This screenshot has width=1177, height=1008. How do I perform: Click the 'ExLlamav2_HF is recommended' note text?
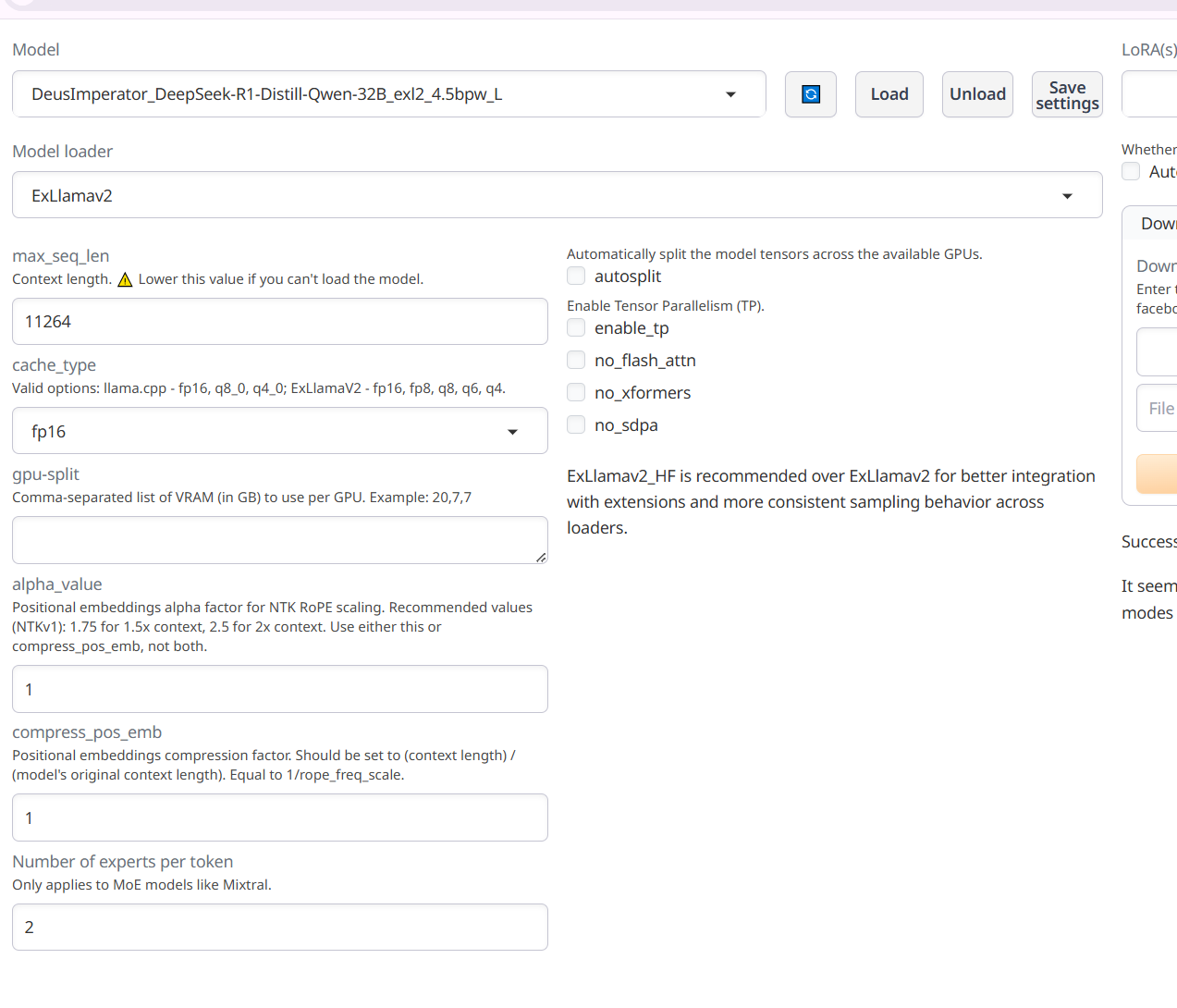pos(830,502)
